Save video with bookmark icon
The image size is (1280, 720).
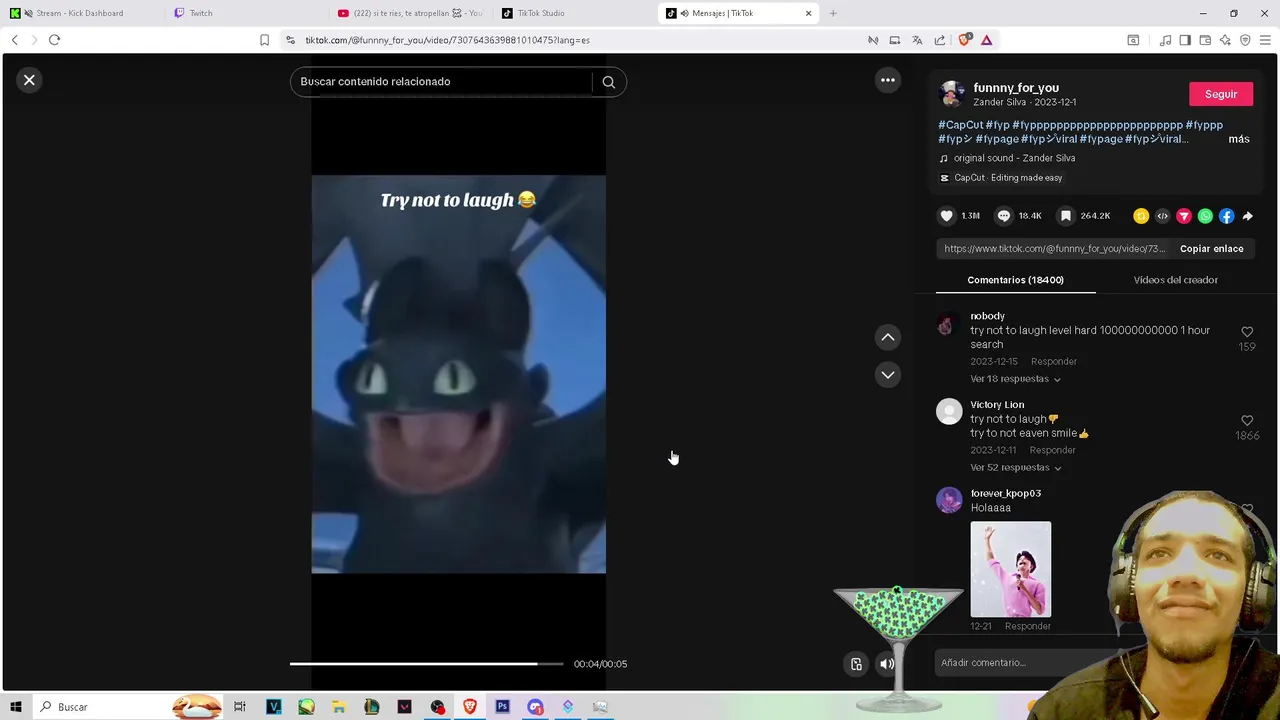click(1066, 216)
